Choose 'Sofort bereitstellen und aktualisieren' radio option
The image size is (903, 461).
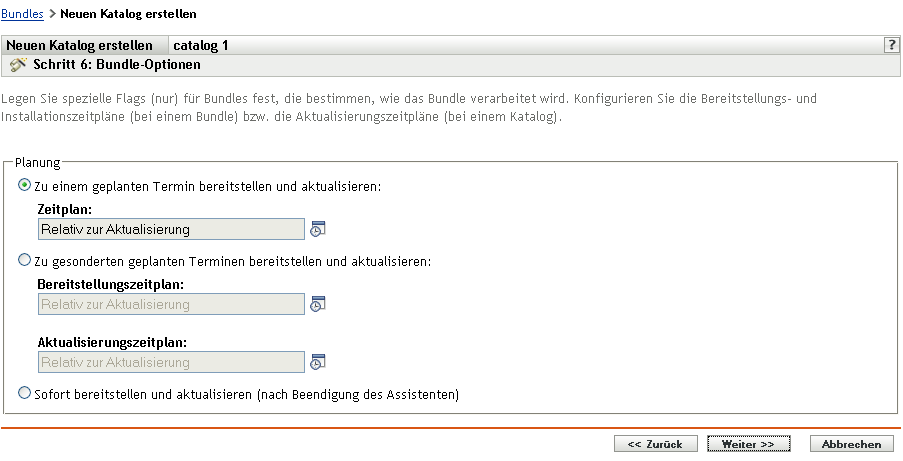pyautogui.click(x=25, y=394)
